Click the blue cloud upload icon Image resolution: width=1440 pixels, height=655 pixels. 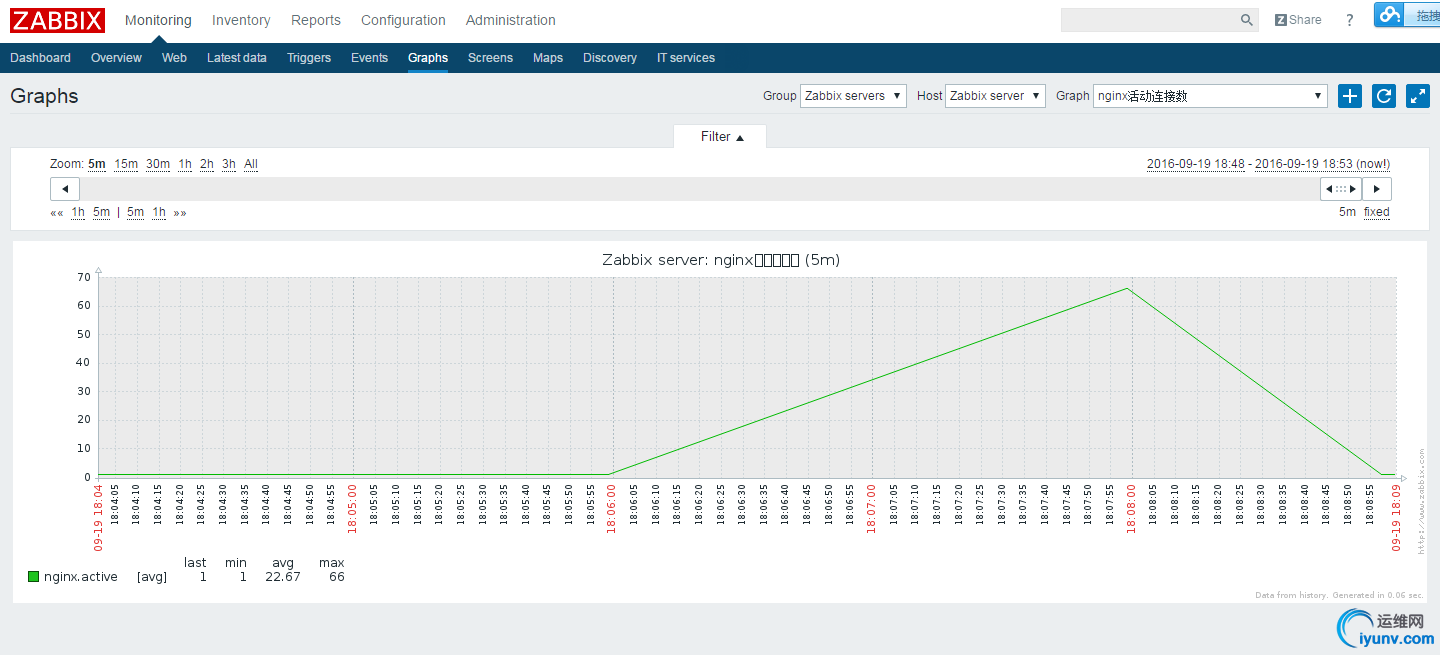[1389, 15]
